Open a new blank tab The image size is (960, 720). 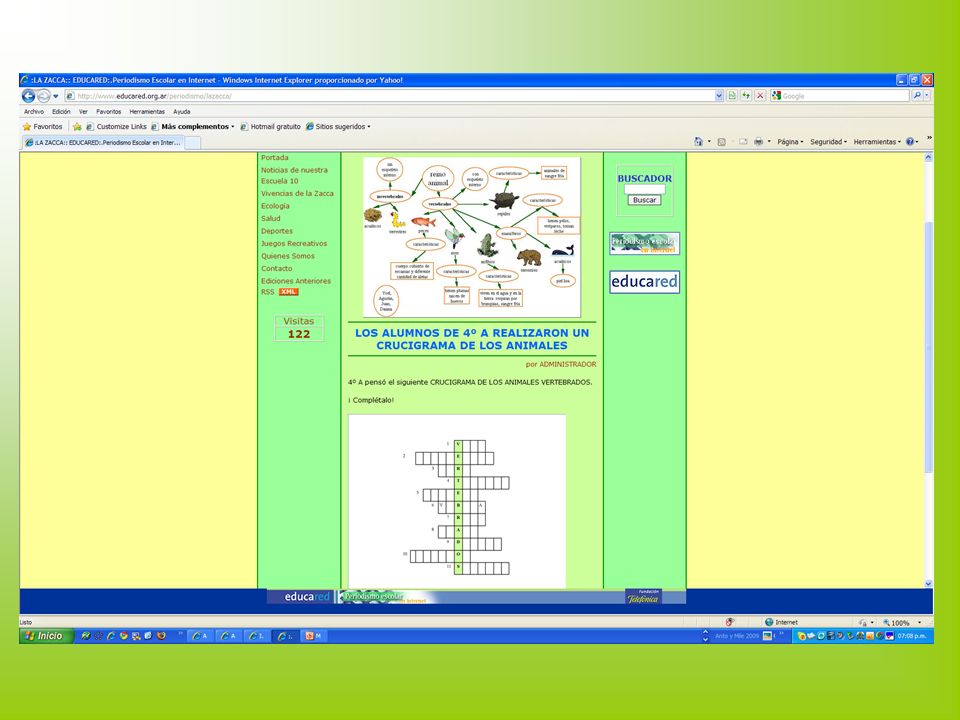[x=192, y=143]
